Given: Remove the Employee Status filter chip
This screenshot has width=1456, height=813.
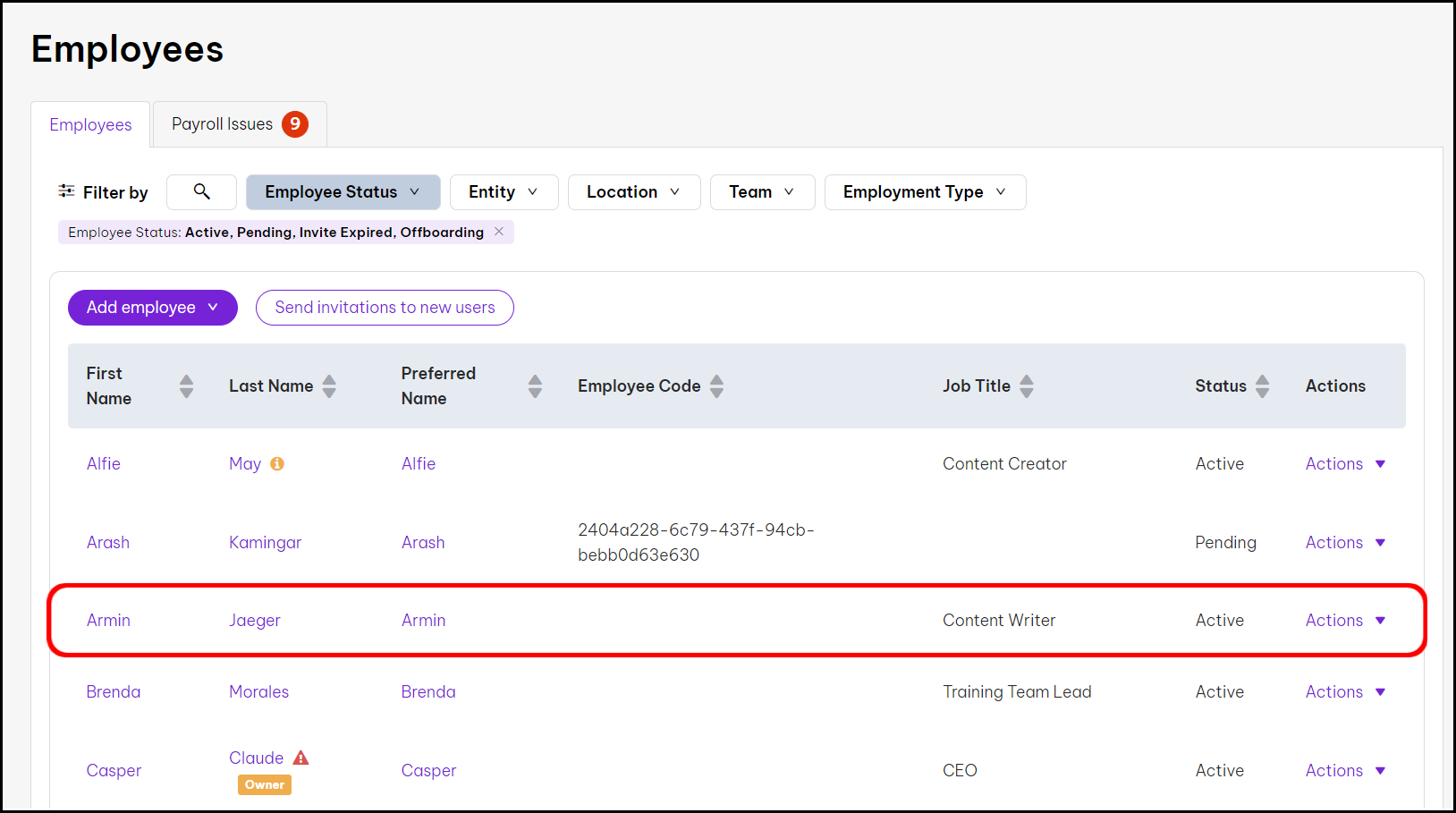Looking at the screenshot, I should point(499,232).
